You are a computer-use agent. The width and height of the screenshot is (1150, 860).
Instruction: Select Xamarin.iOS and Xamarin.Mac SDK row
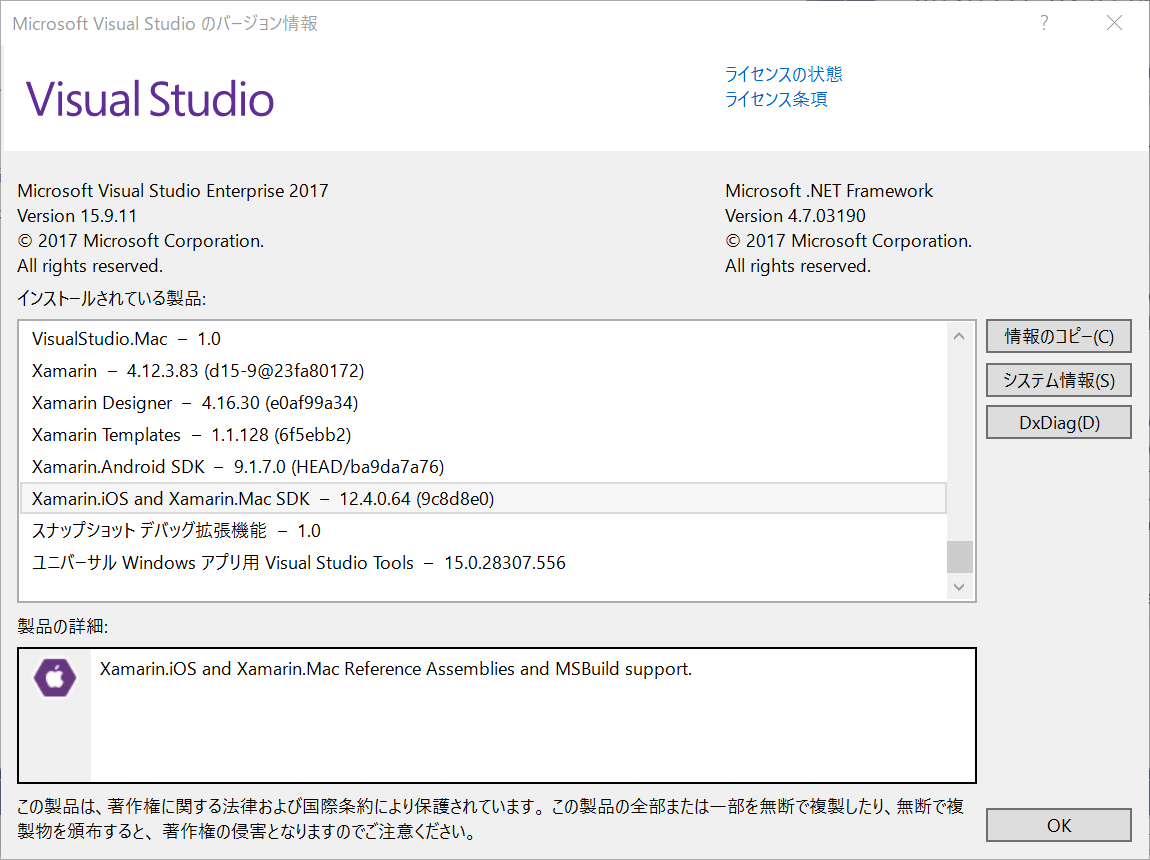click(x=484, y=499)
